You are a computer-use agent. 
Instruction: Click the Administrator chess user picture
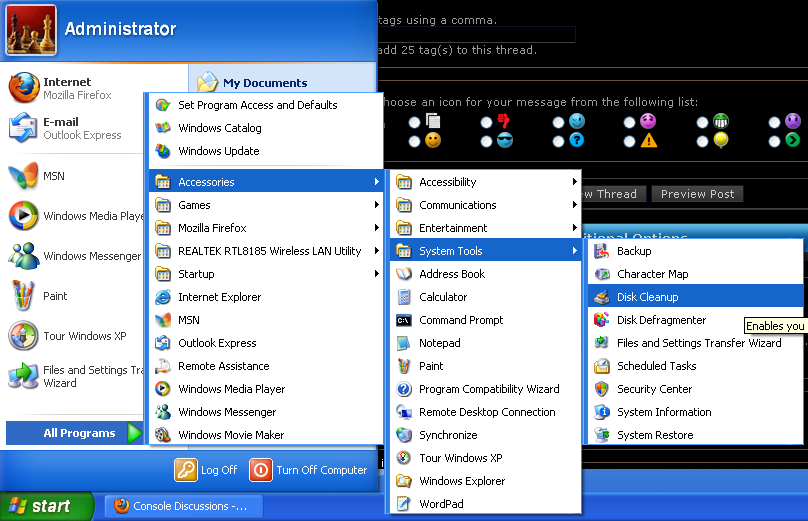point(31,30)
